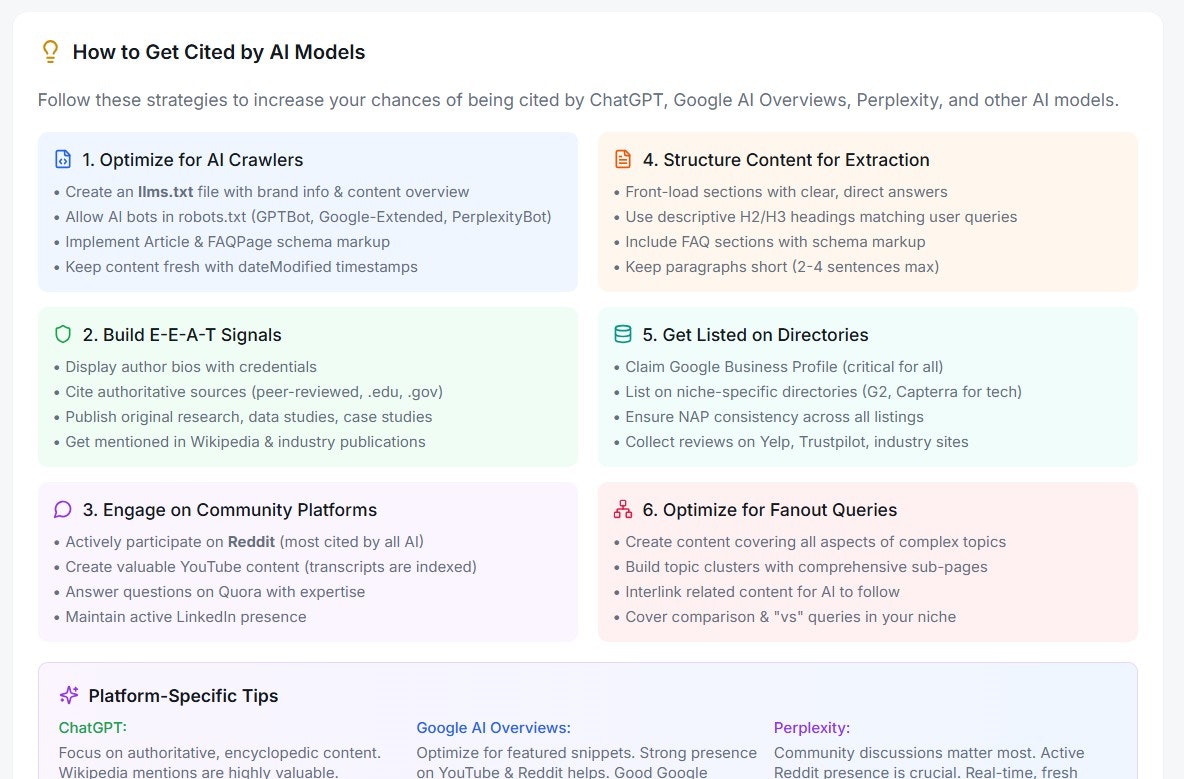Click the network tree icon for Fanout Queries
The height and width of the screenshot is (779, 1184).
[x=622, y=510]
